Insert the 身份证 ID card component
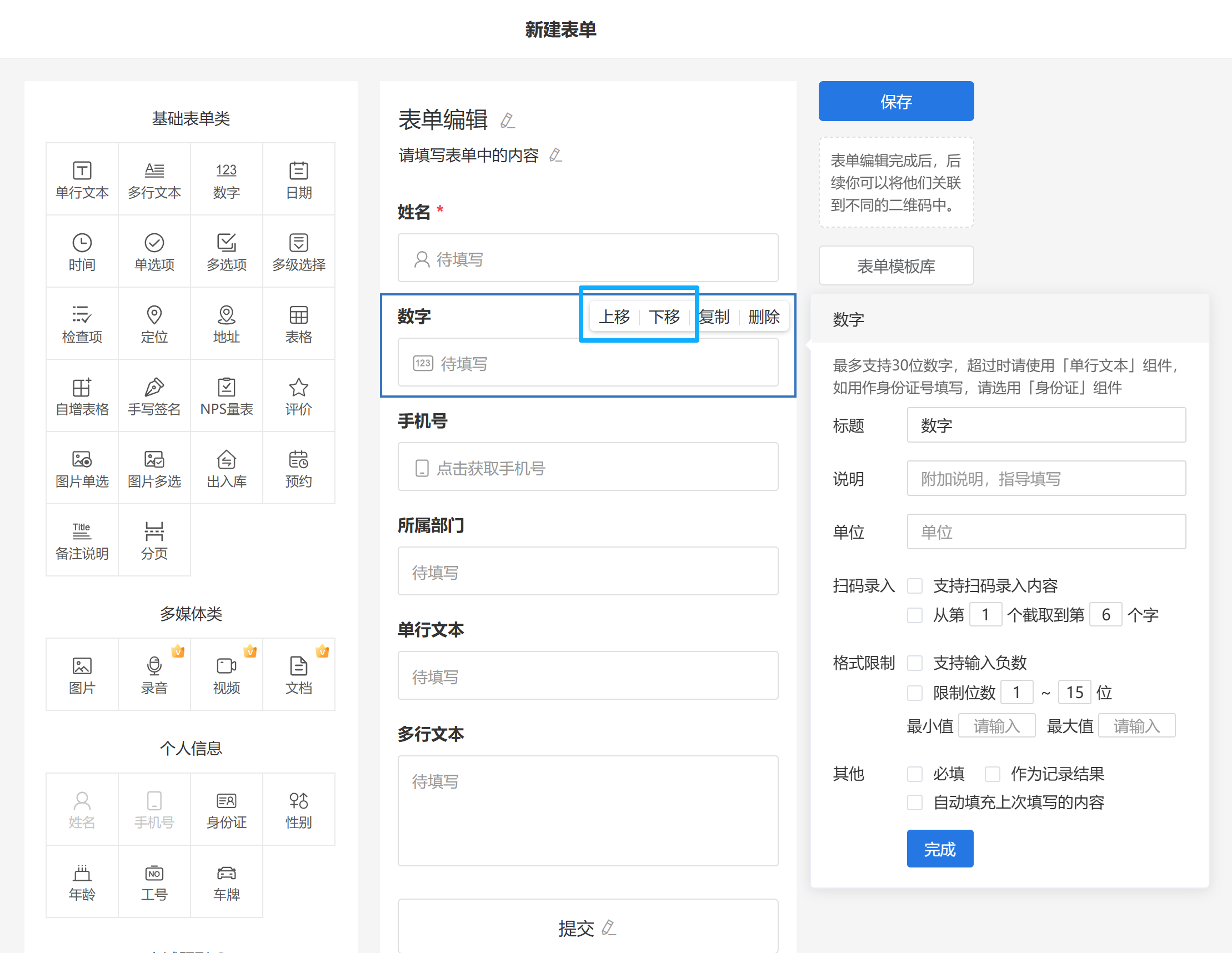This screenshot has height=953, width=1232. pyautogui.click(x=226, y=809)
